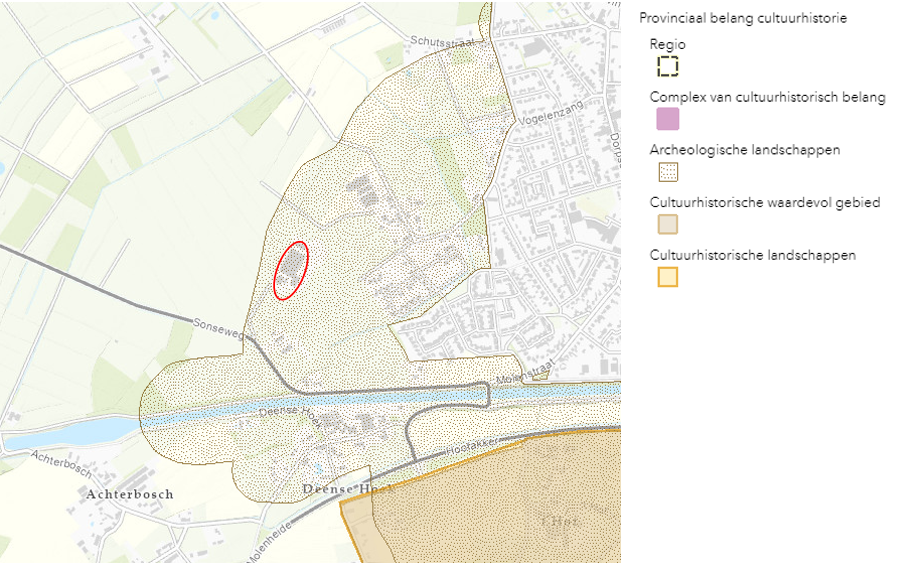This screenshot has width=915, height=563.
Task: Click the Cultuurhistorische waardevol gebied label
Action: tap(765, 202)
